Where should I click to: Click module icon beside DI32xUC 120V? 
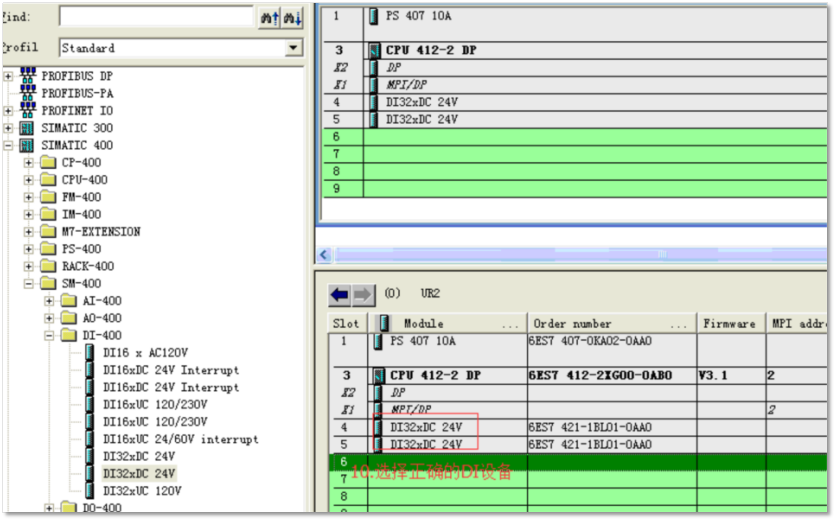90,491
